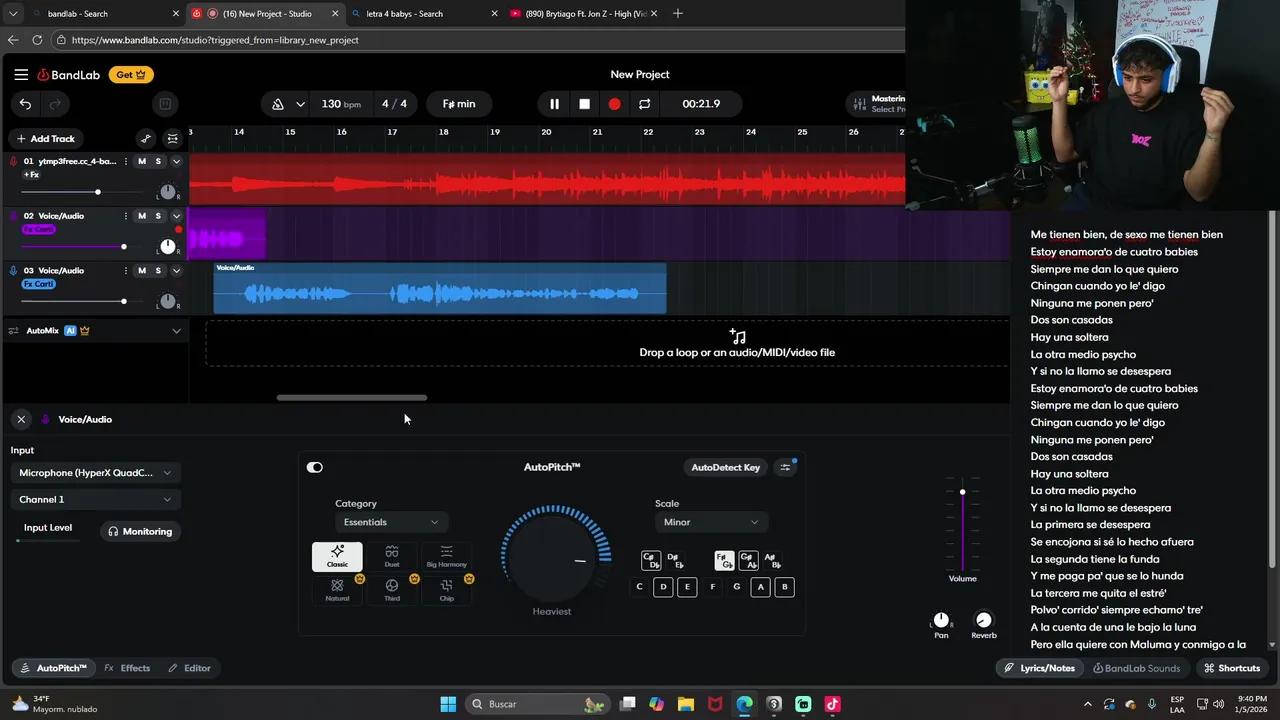Close the Voice/Audio bottom panel

click(21, 419)
